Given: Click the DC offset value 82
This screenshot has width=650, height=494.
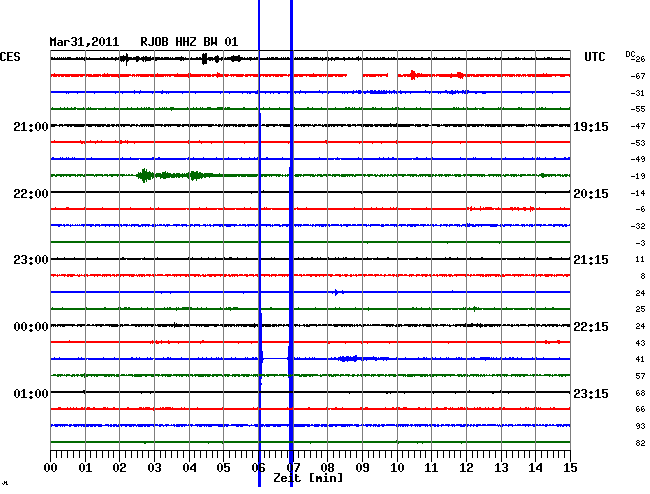Looking at the screenshot, I should click(x=640, y=443).
